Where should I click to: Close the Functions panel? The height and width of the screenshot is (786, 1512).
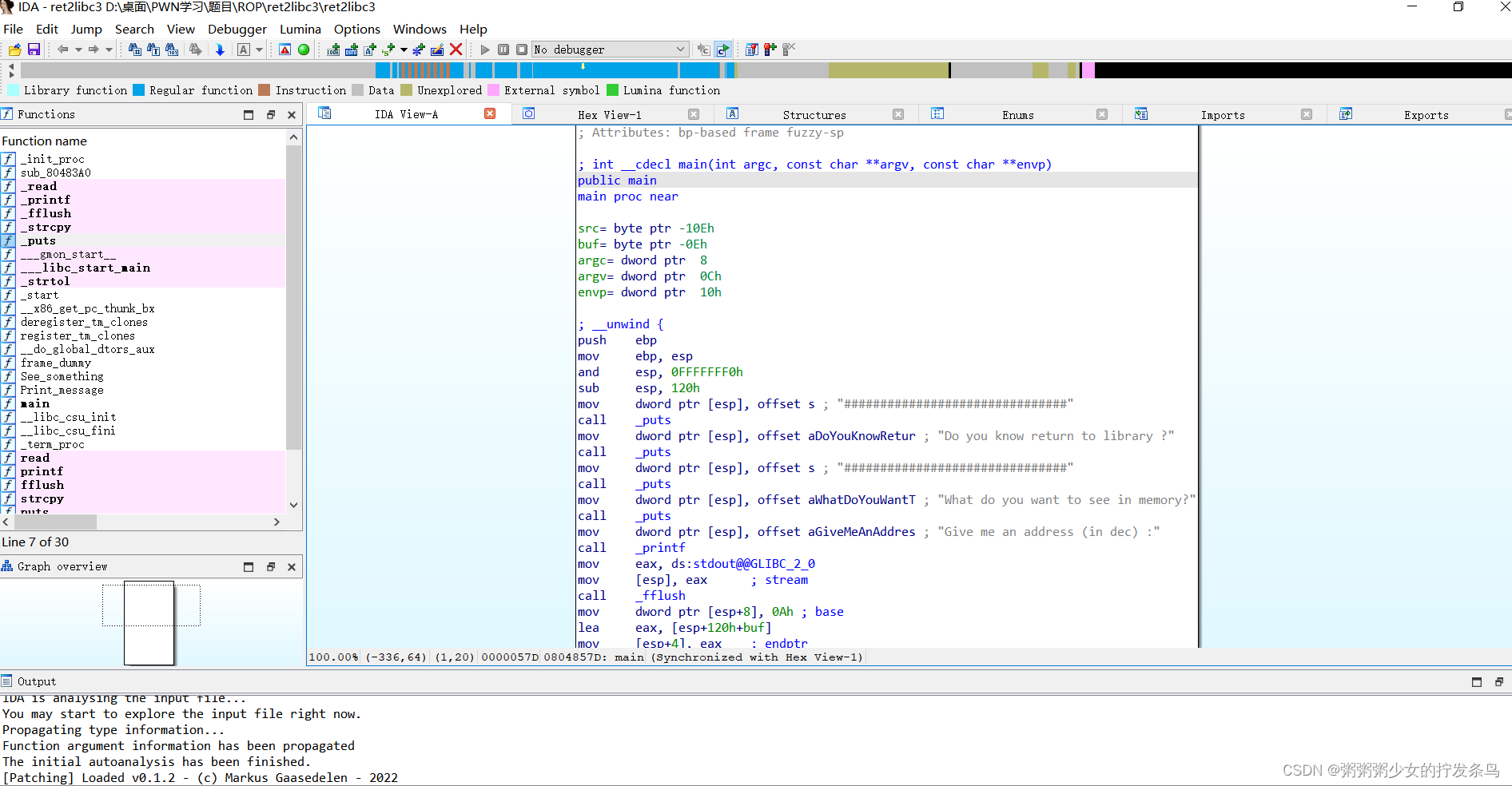coord(292,115)
